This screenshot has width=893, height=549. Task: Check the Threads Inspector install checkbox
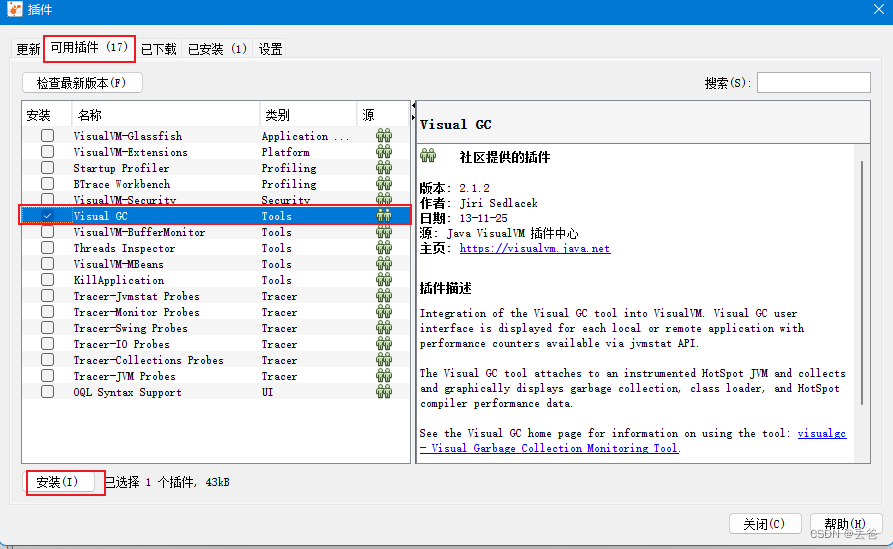47,248
